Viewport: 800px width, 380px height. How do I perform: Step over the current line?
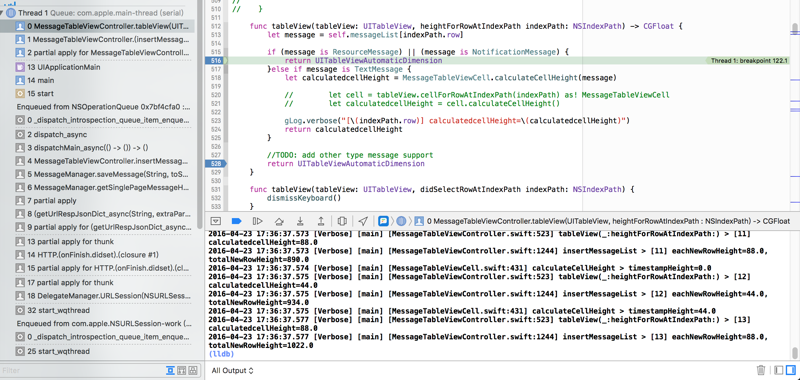click(279, 221)
